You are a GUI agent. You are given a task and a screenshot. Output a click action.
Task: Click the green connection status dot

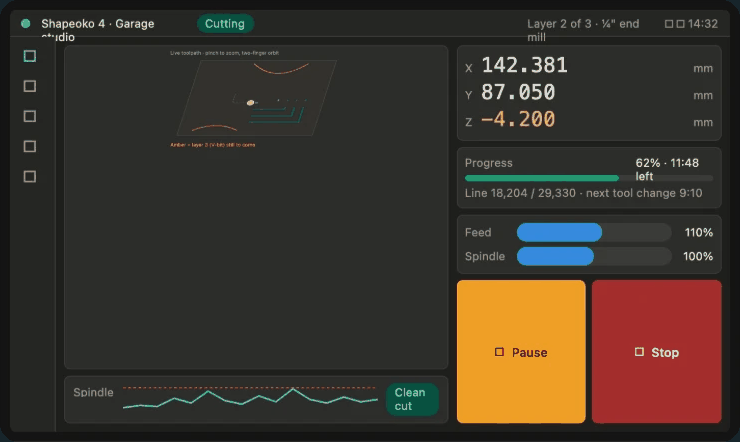click(x=26, y=24)
